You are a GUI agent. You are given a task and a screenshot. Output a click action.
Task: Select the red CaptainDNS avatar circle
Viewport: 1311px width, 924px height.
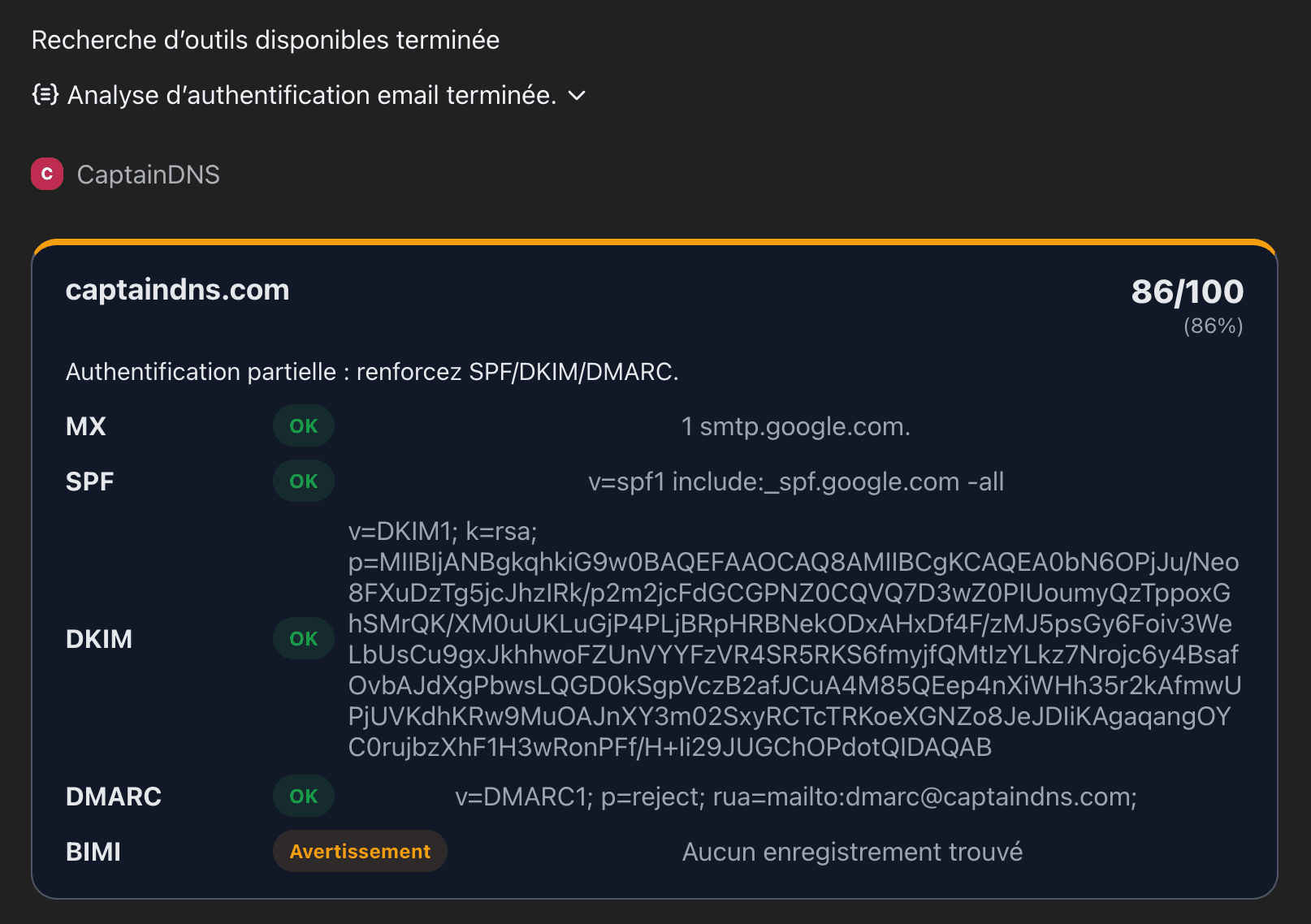46,173
